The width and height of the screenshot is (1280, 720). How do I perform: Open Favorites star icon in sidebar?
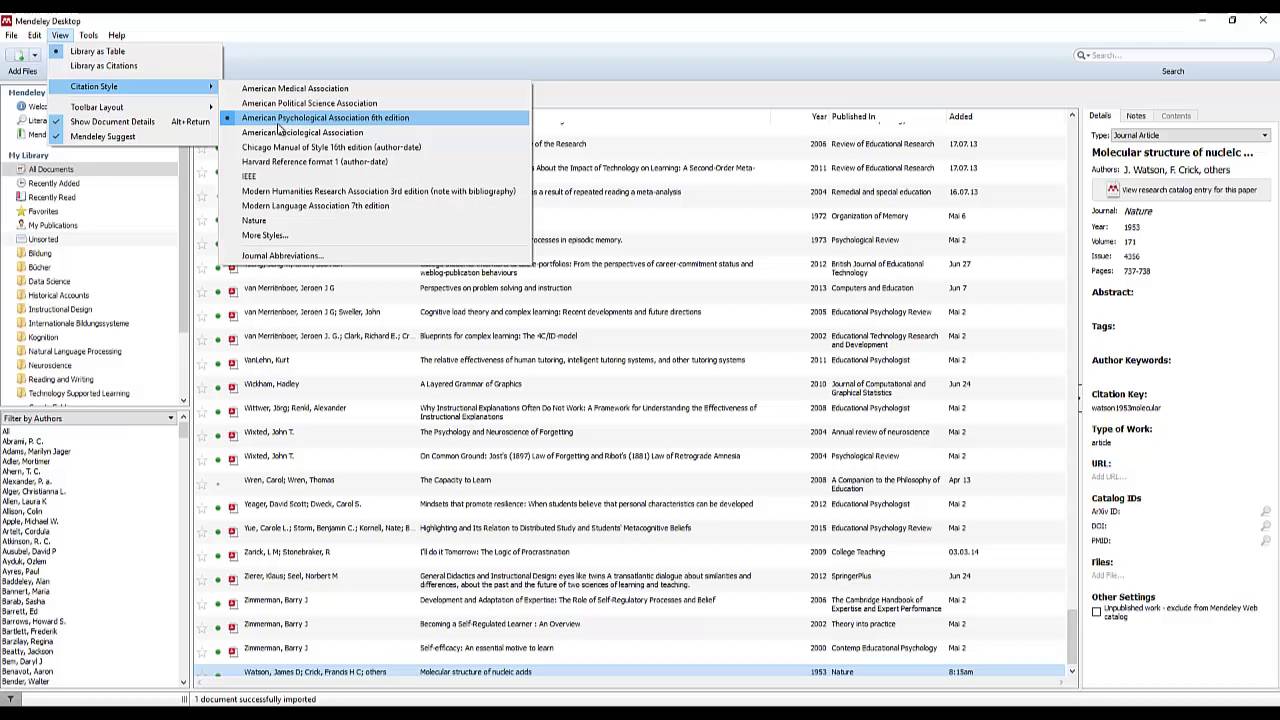(21, 212)
